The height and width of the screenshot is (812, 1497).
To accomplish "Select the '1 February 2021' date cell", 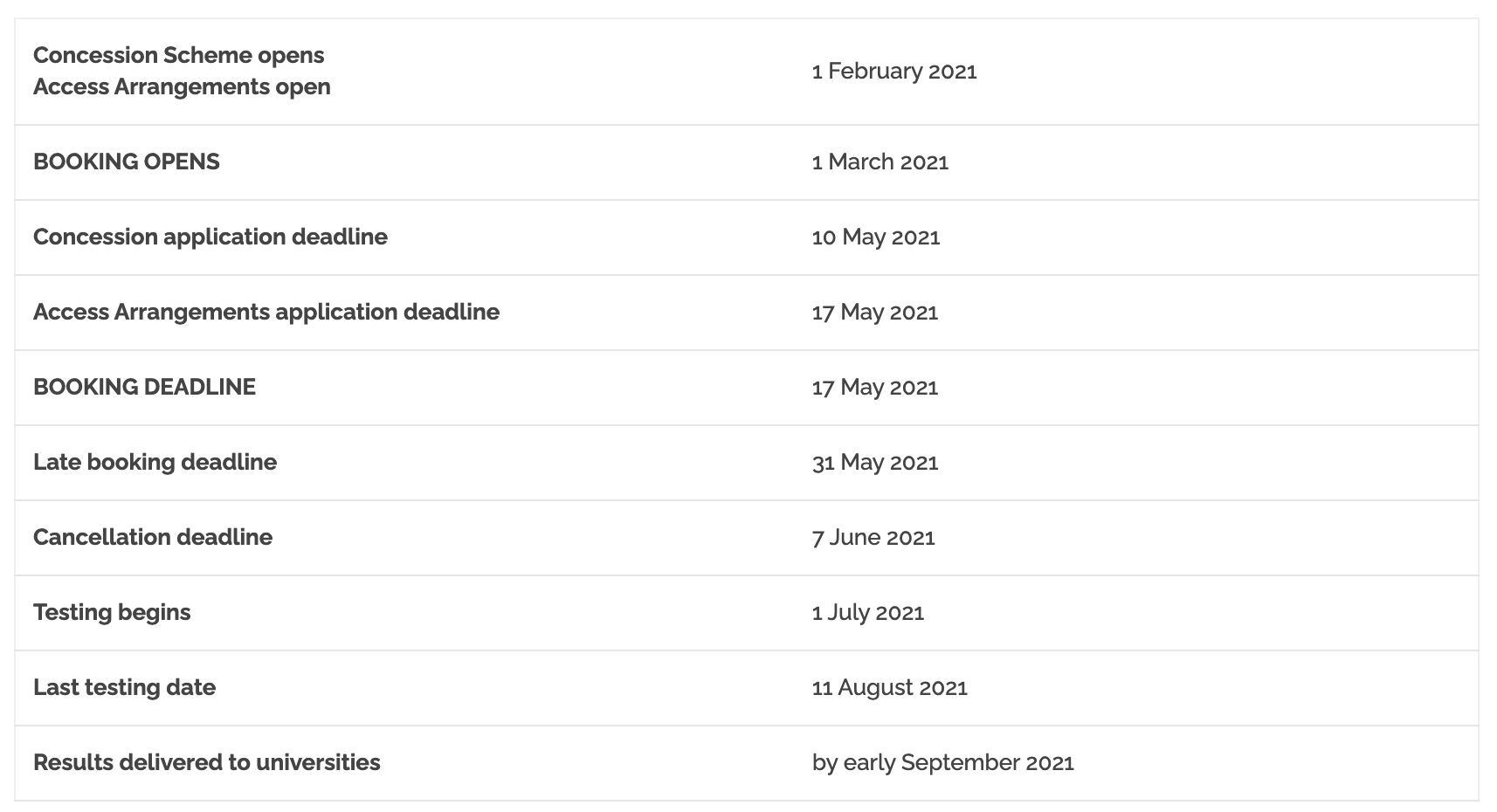I will (x=893, y=71).
